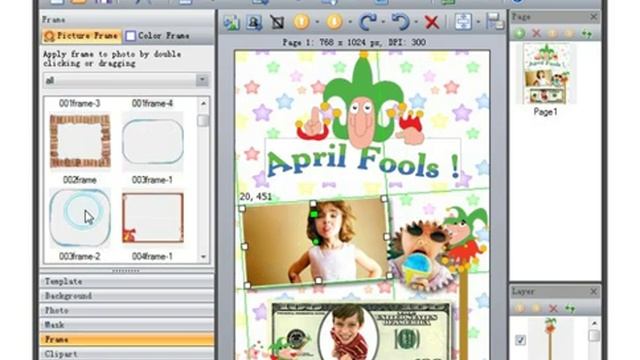This screenshot has width=640, height=360.
Task: Delete selected object with red X
Action: pyautogui.click(x=432, y=22)
